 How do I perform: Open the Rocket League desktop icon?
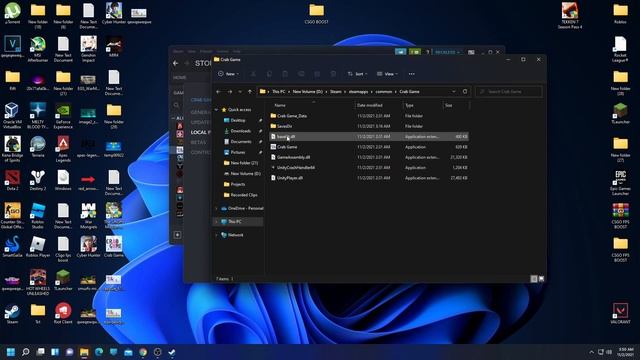pyautogui.click(x=620, y=49)
